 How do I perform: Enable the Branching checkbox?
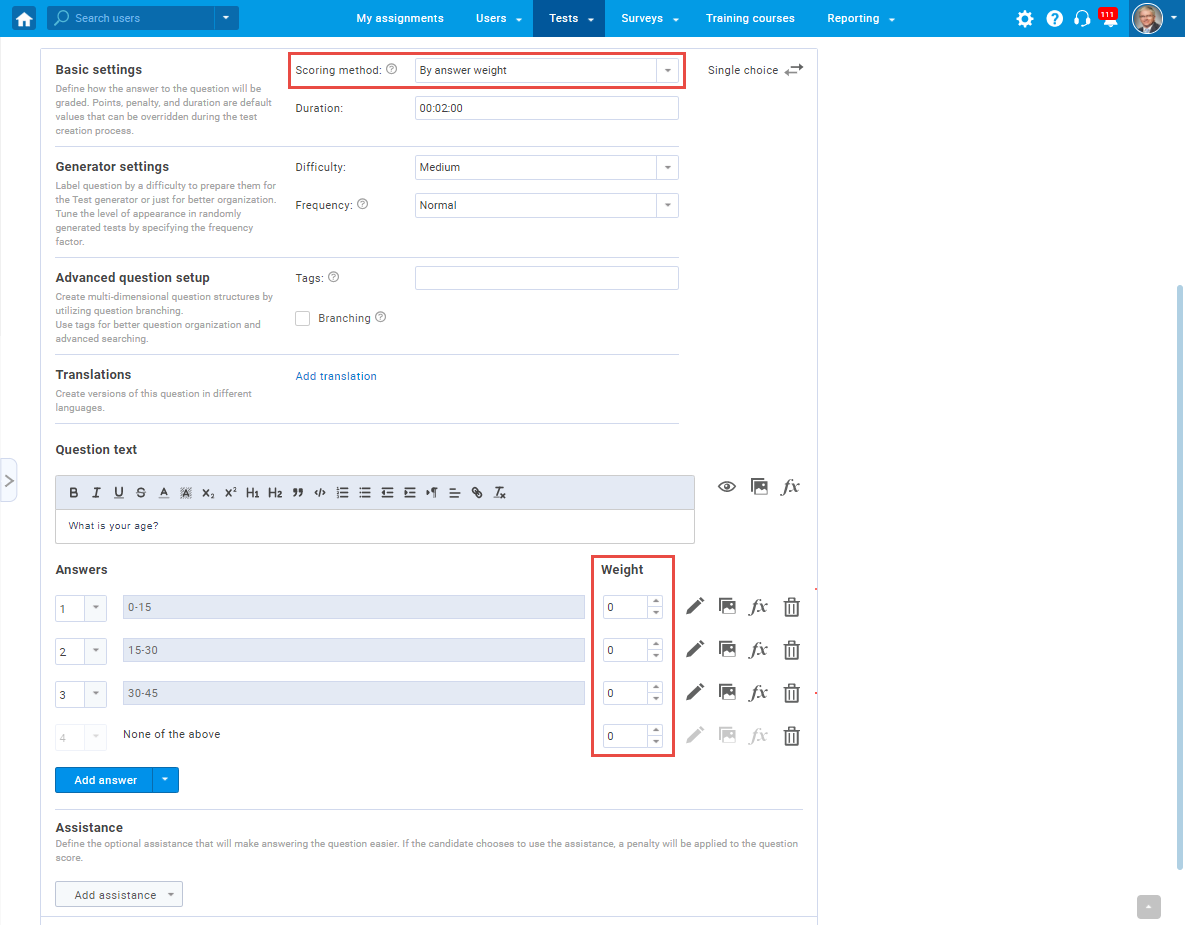[x=302, y=318]
